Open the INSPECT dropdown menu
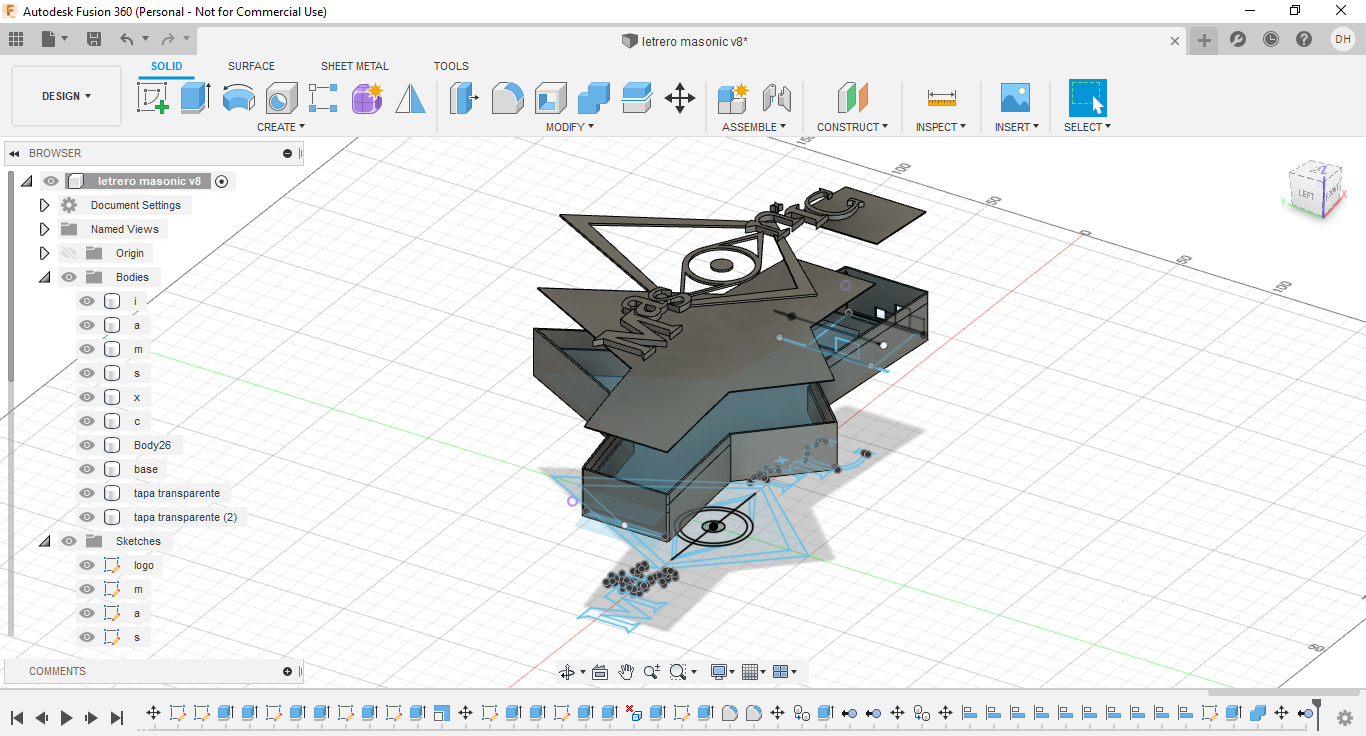Image resolution: width=1366 pixels, height=736 pixels. 941,127
